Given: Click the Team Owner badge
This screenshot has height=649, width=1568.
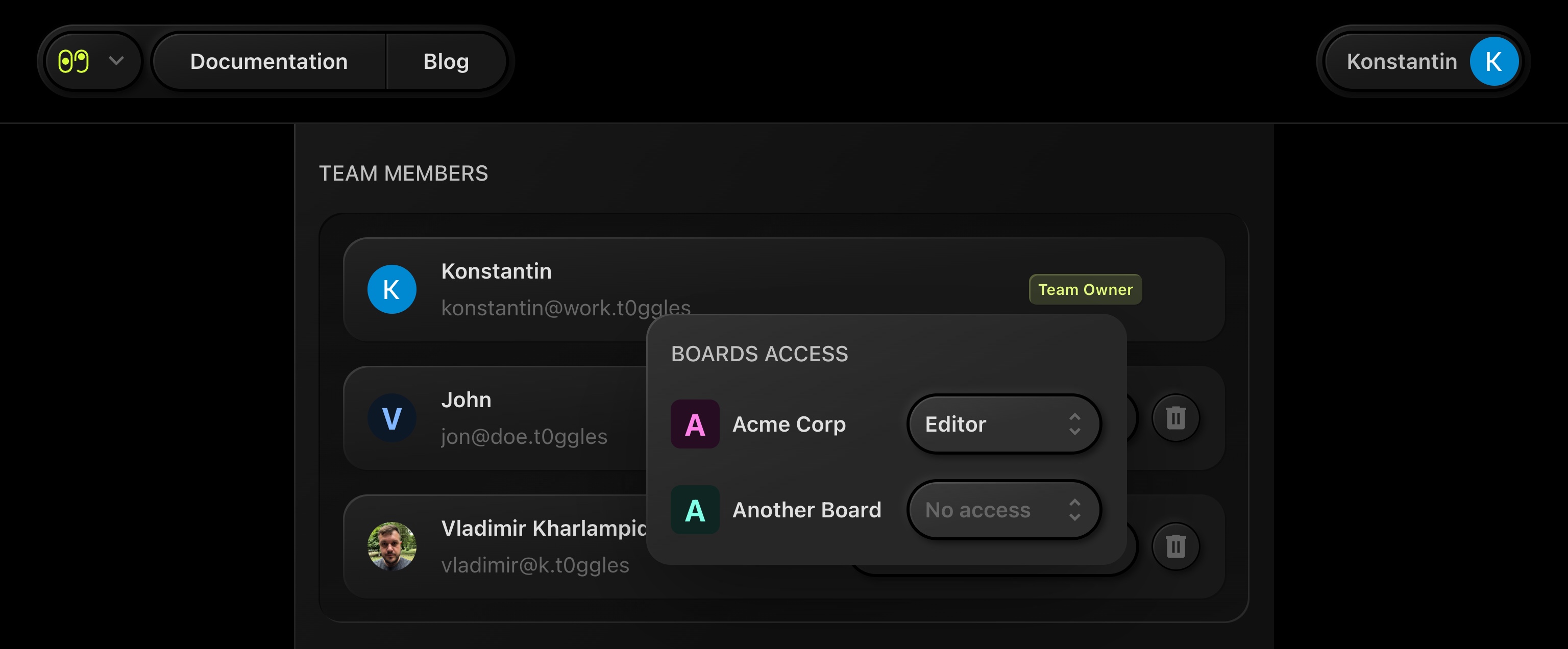Looking at the screenshot, I should 1085,289.
